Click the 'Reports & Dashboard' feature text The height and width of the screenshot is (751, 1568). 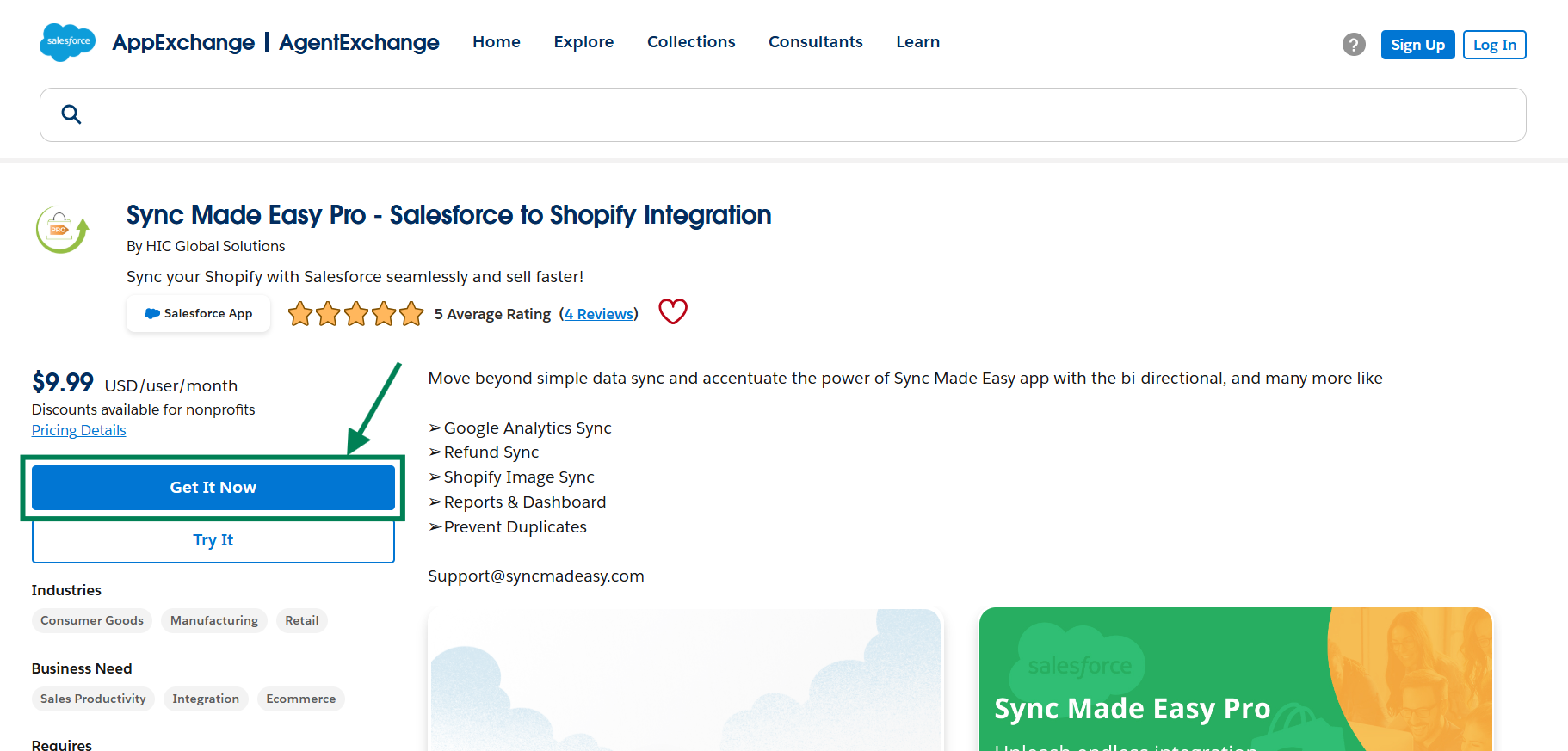(525, 502)
